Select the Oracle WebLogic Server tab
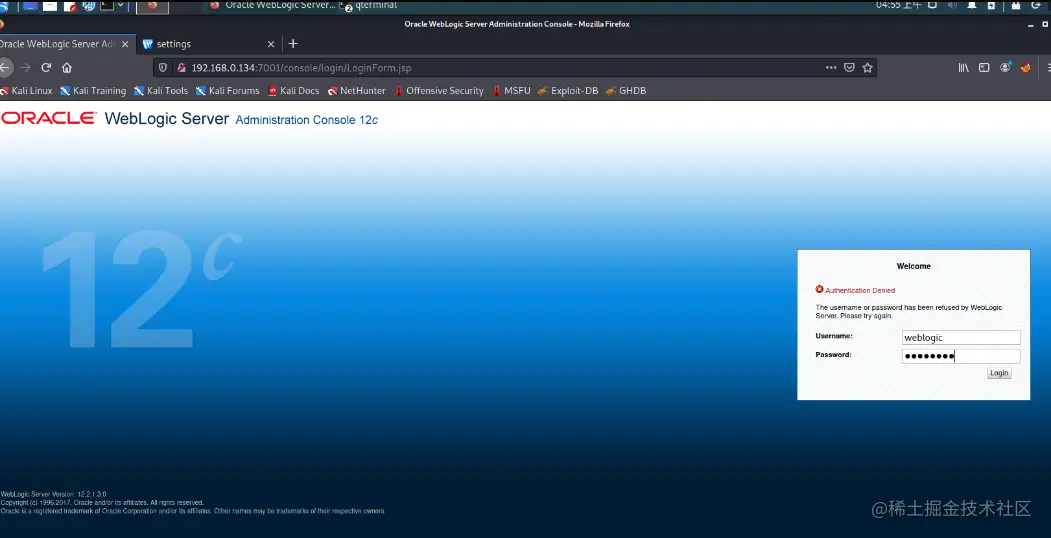Viewport: 1051px width, 538px height. 66,44
